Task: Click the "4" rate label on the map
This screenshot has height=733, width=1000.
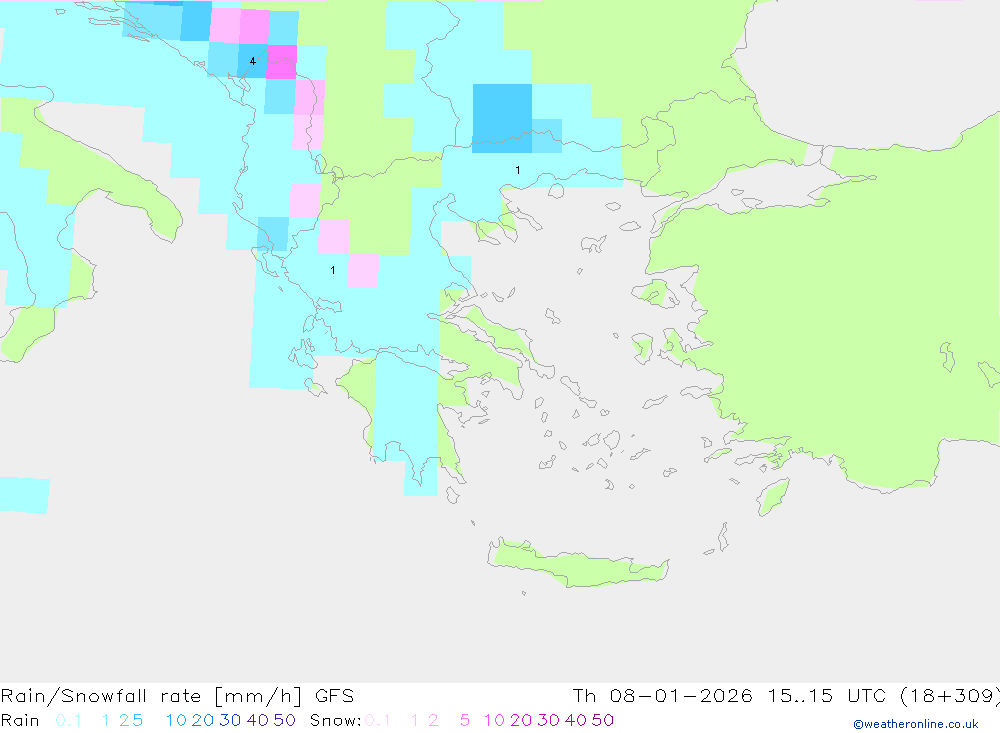Action: point(253,61)
